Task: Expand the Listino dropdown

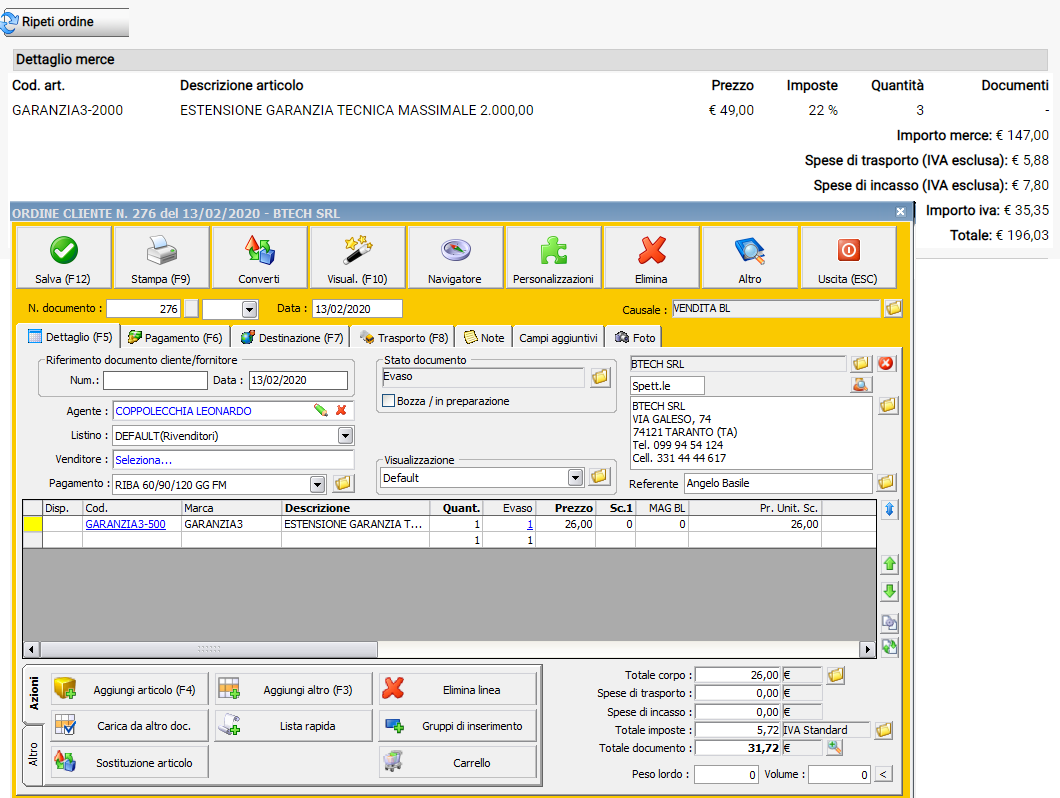Action: 345,435
